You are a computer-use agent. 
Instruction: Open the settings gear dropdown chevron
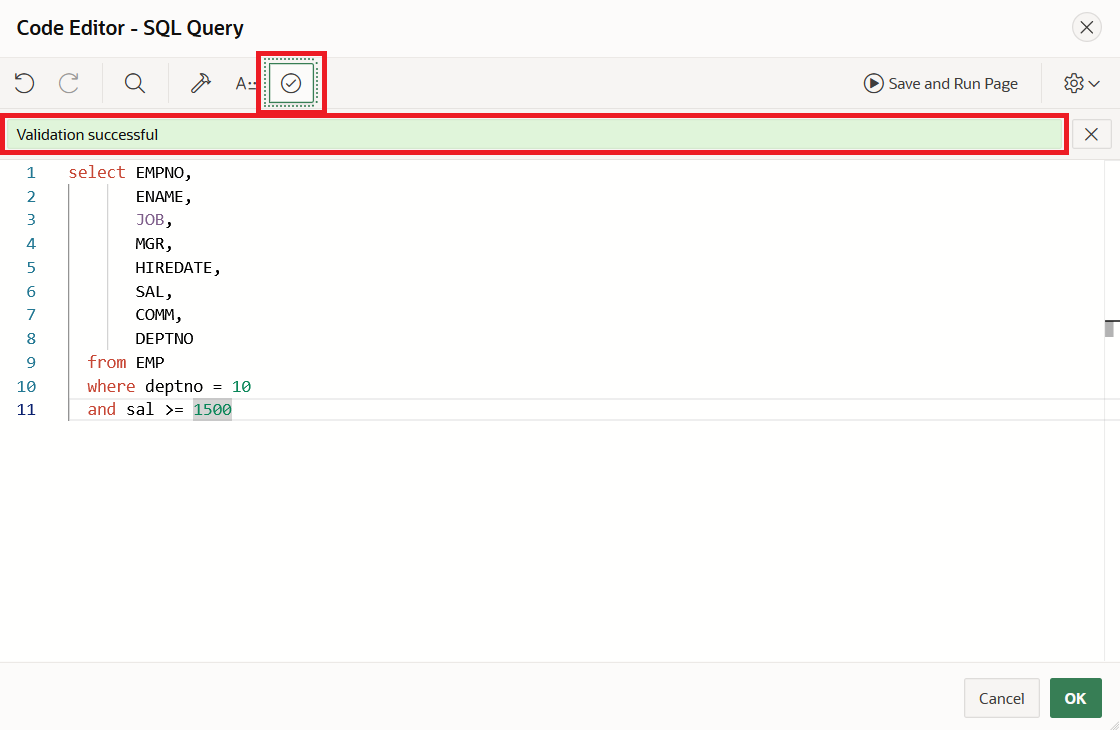pyautogui.click(x=1096, y=84)
